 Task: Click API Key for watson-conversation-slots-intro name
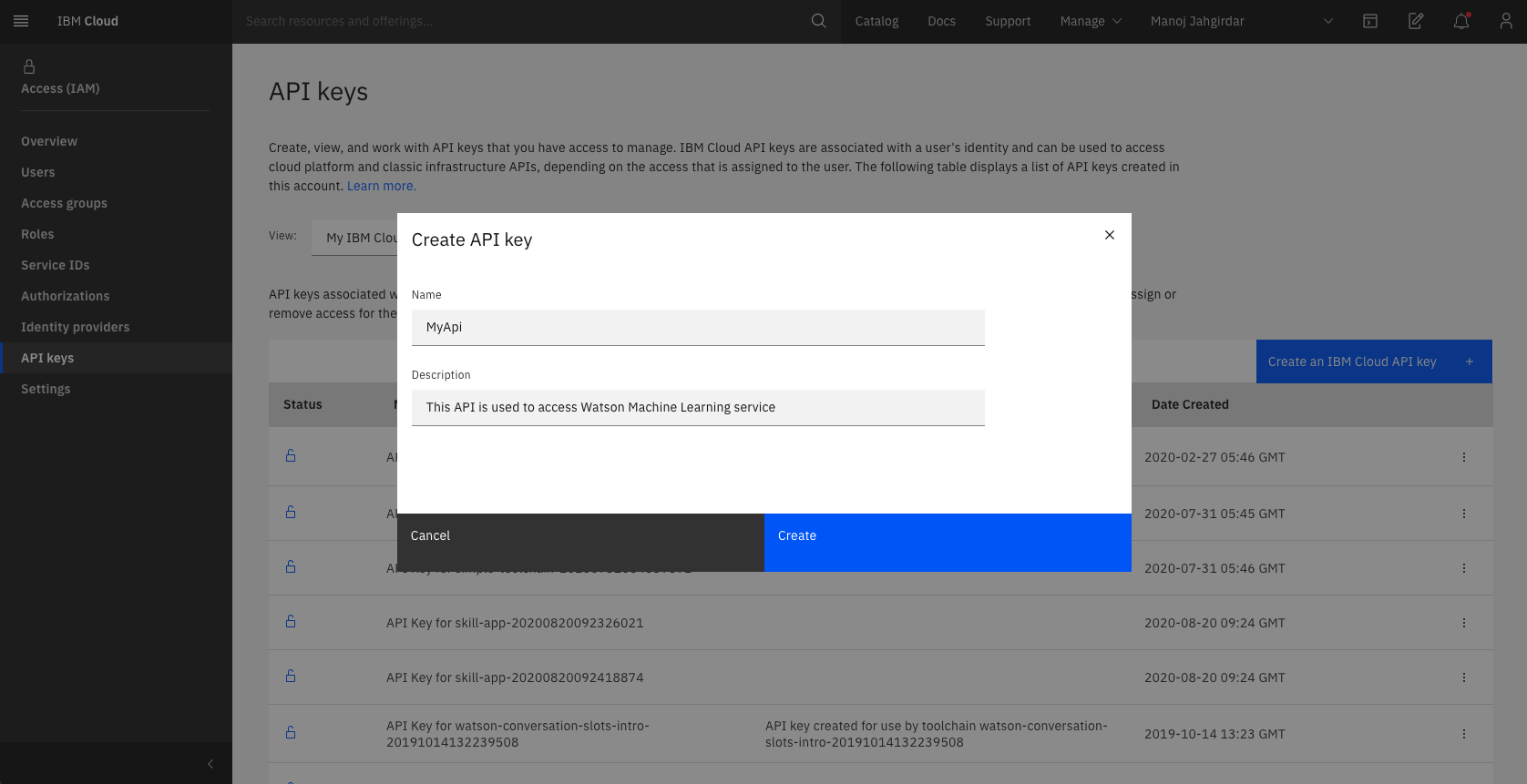pos(518,734)
